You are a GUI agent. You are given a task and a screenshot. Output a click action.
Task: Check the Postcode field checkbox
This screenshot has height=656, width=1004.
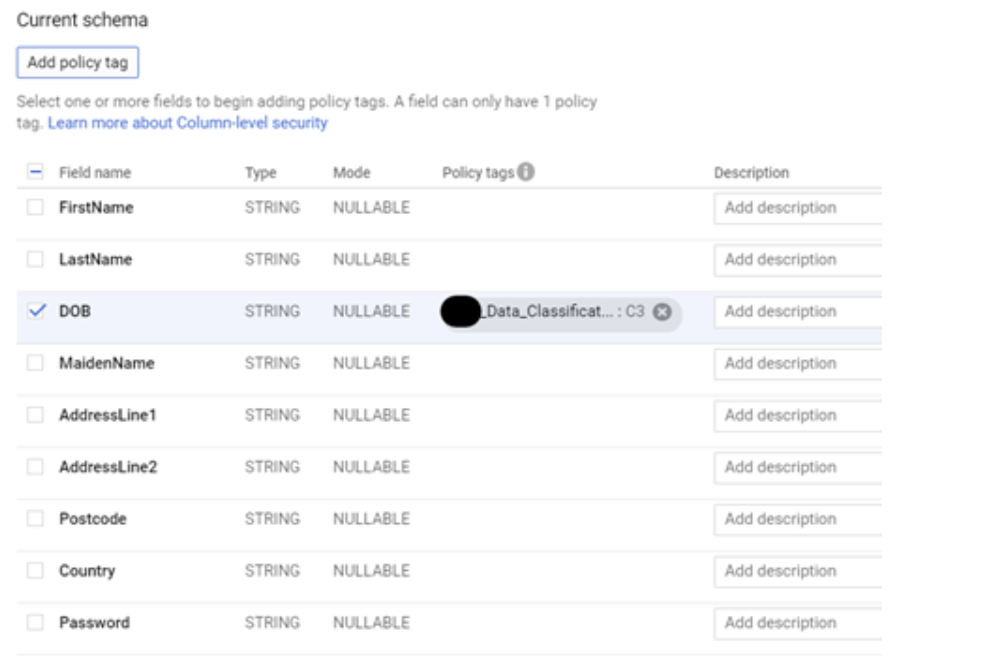(x=35, y=519)
